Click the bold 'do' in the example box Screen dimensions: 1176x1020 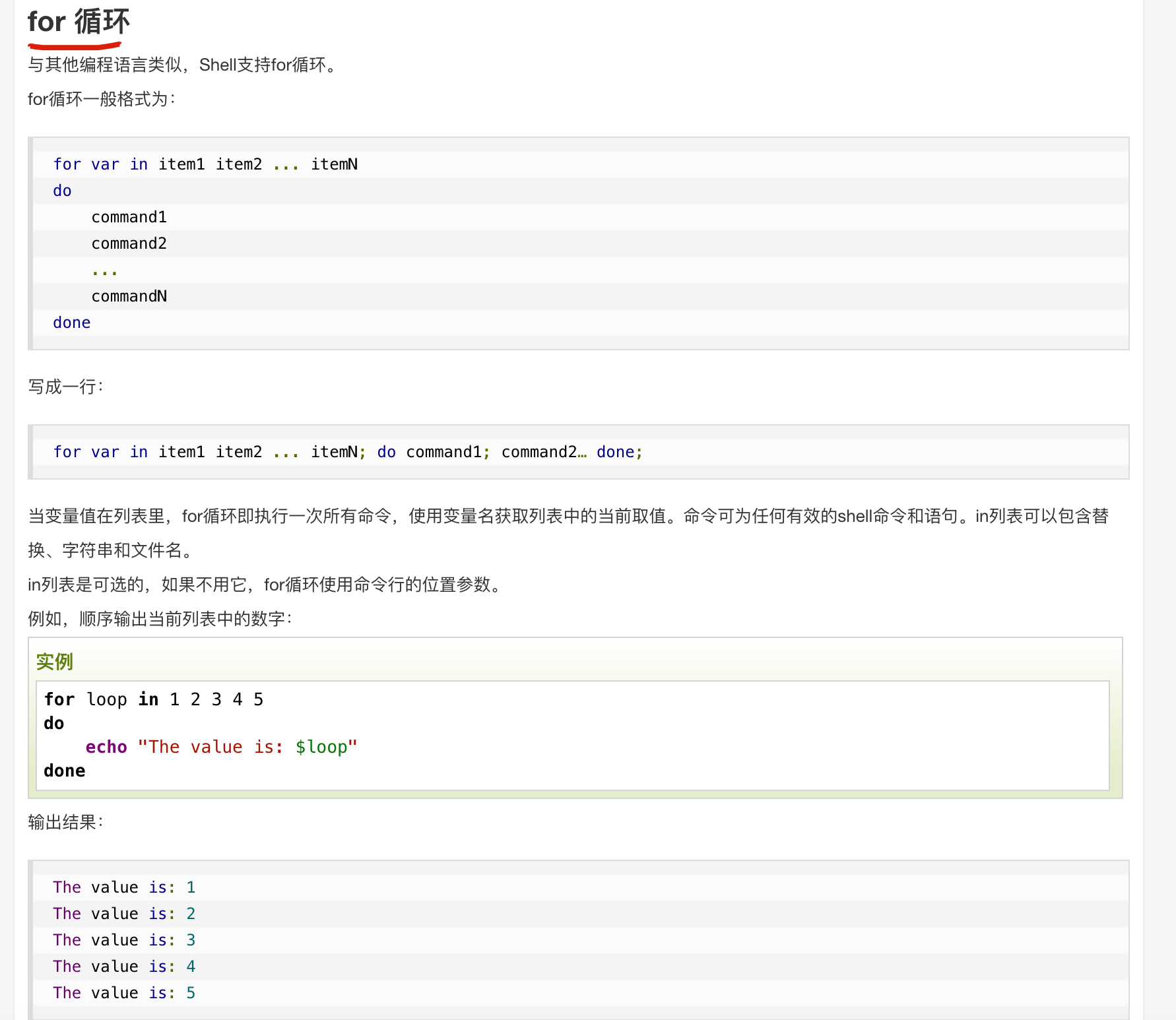coord(54,723)
